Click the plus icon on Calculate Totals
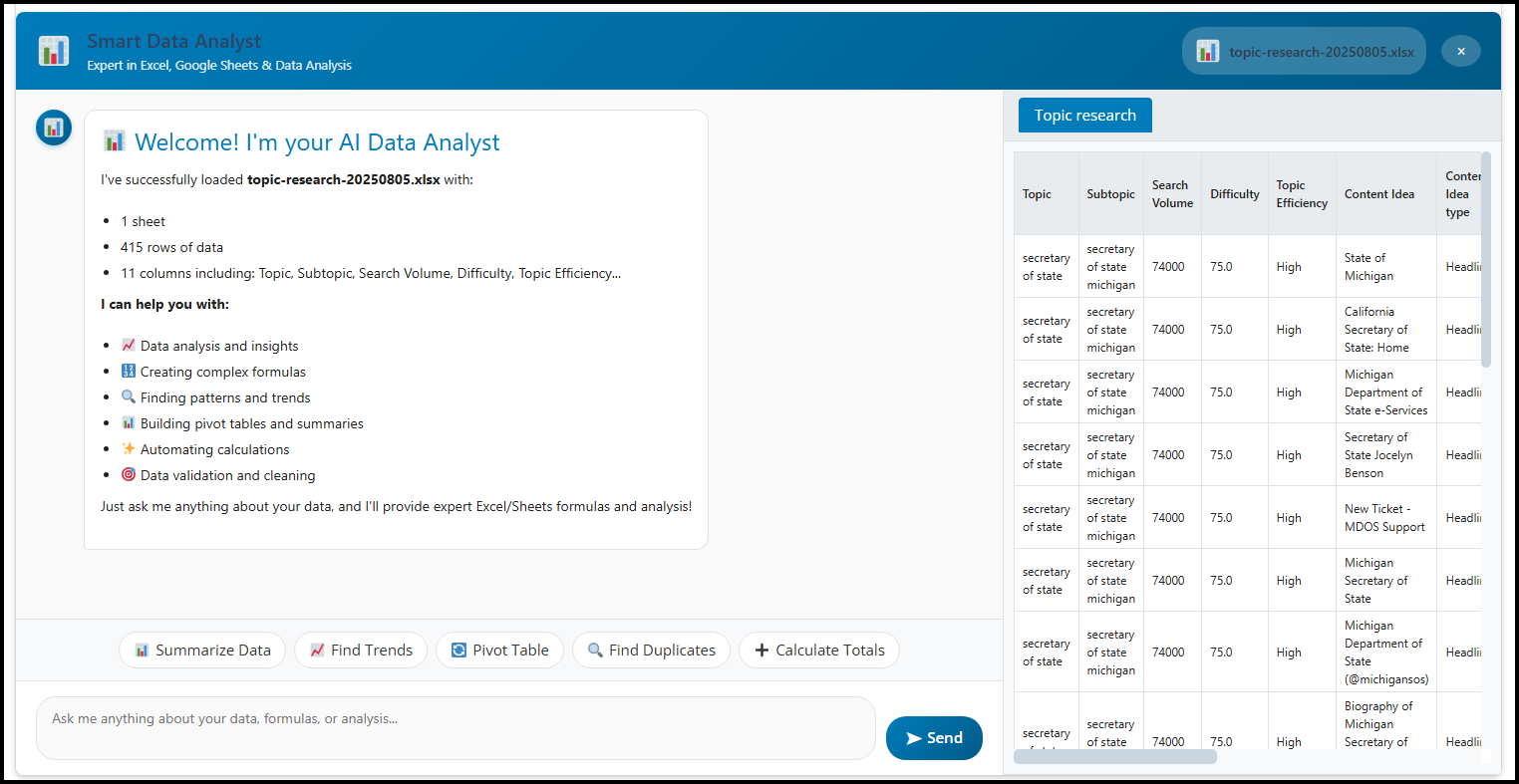 click(759, 650)
